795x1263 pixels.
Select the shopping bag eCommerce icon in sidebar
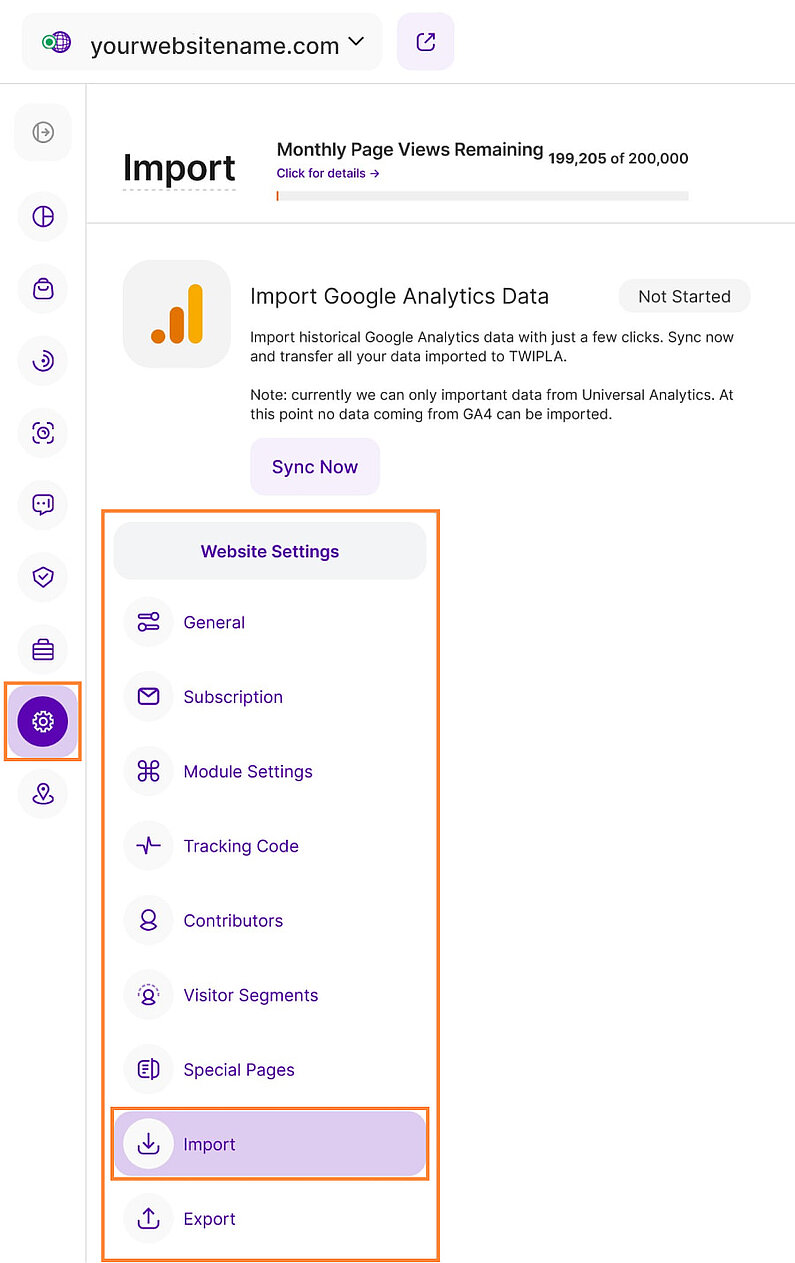[x=42, y=289]
